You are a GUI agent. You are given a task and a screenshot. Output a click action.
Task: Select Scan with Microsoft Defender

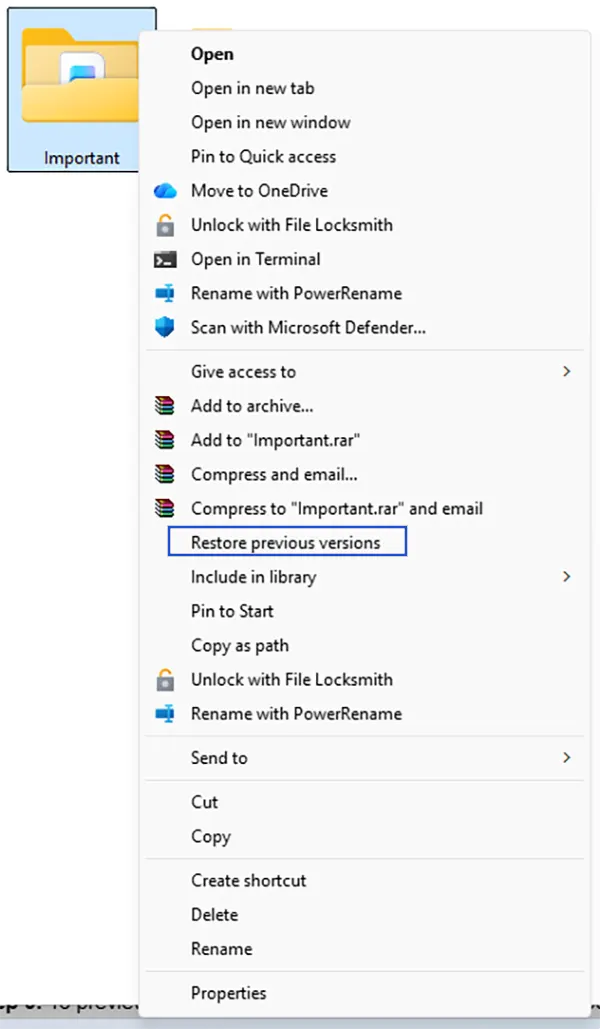(x=308, y=327)
